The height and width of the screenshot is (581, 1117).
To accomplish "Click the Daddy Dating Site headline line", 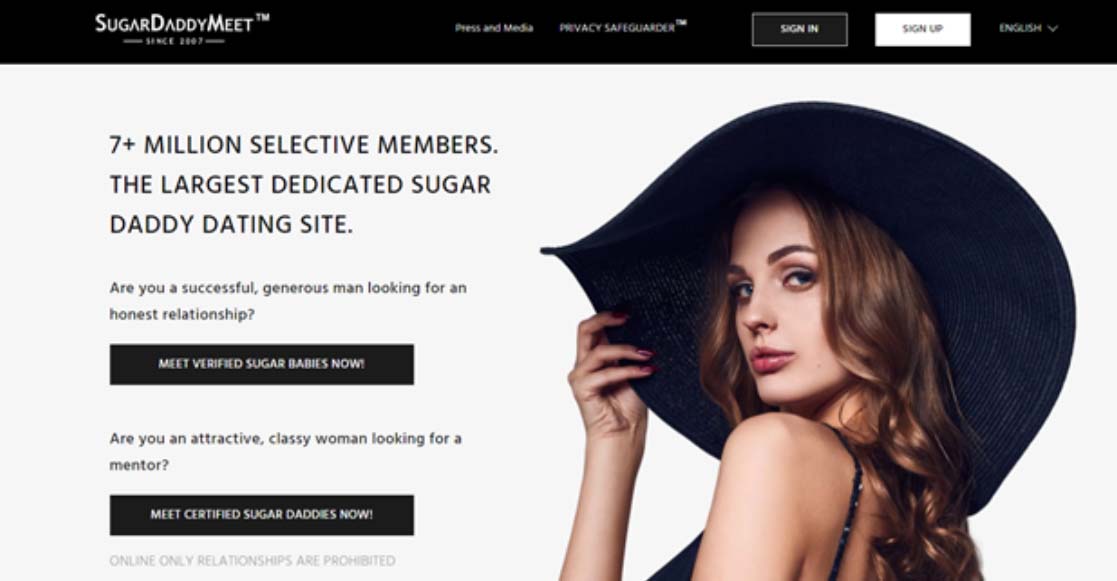I will 231,225.
